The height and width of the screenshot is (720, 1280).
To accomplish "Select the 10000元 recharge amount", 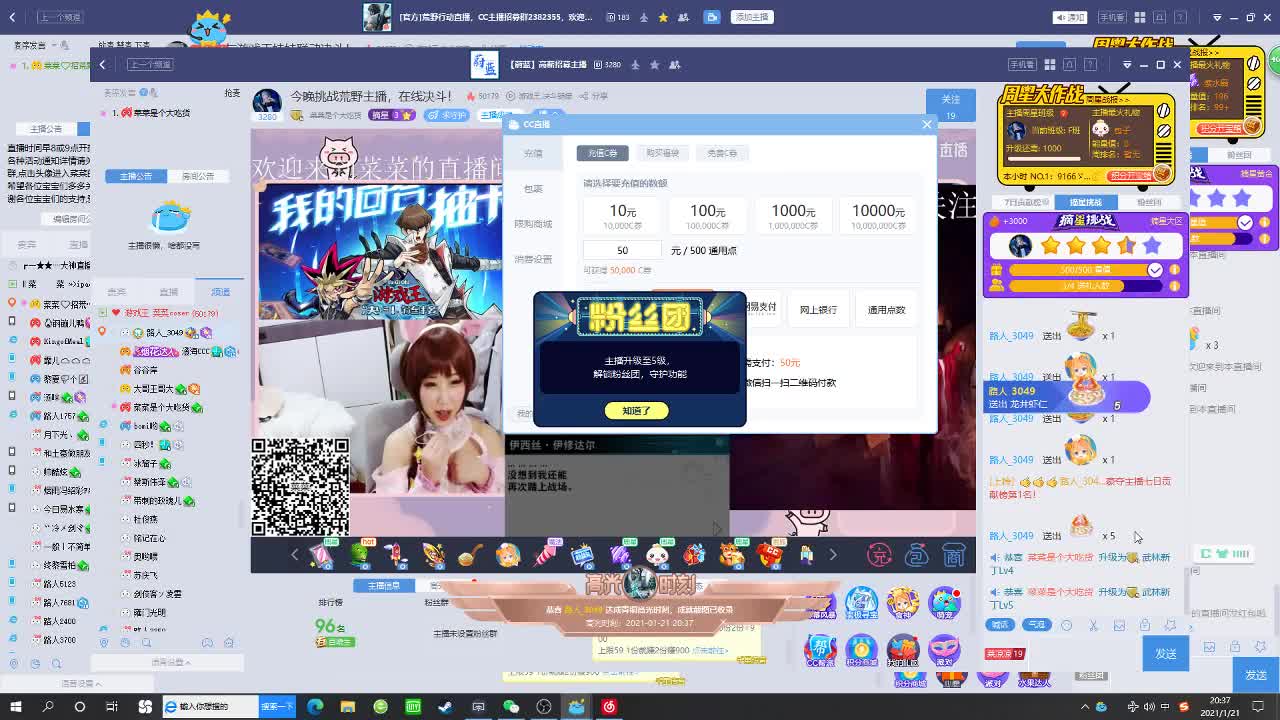I will (878, 215).
